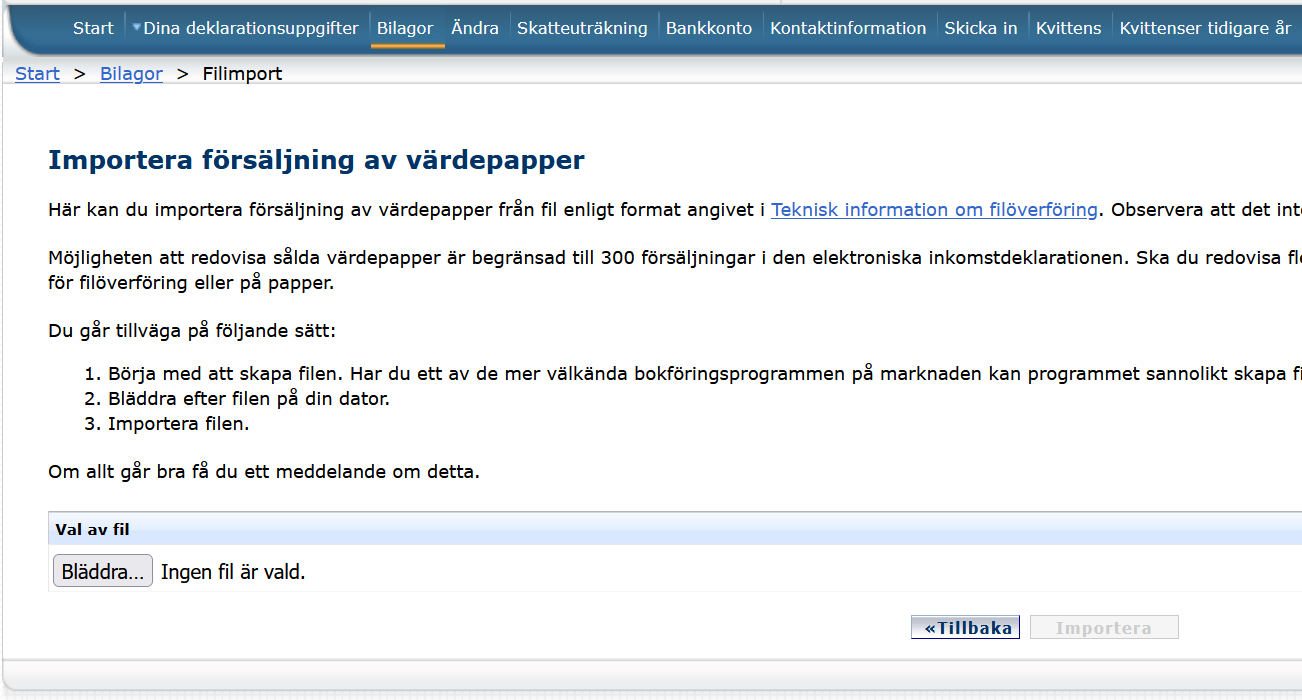
Task: Open the Dina deklarationsuppgifter dropdown arrow
Action: [135, 28]
